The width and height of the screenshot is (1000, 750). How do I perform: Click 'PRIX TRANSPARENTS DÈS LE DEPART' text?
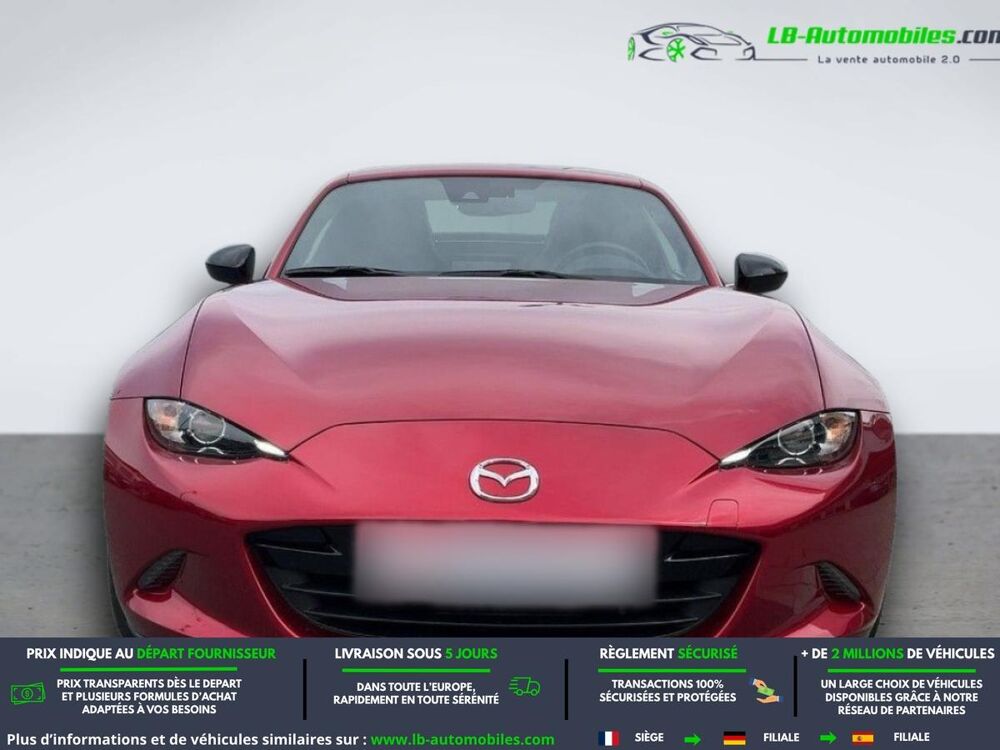pos(149,684)
